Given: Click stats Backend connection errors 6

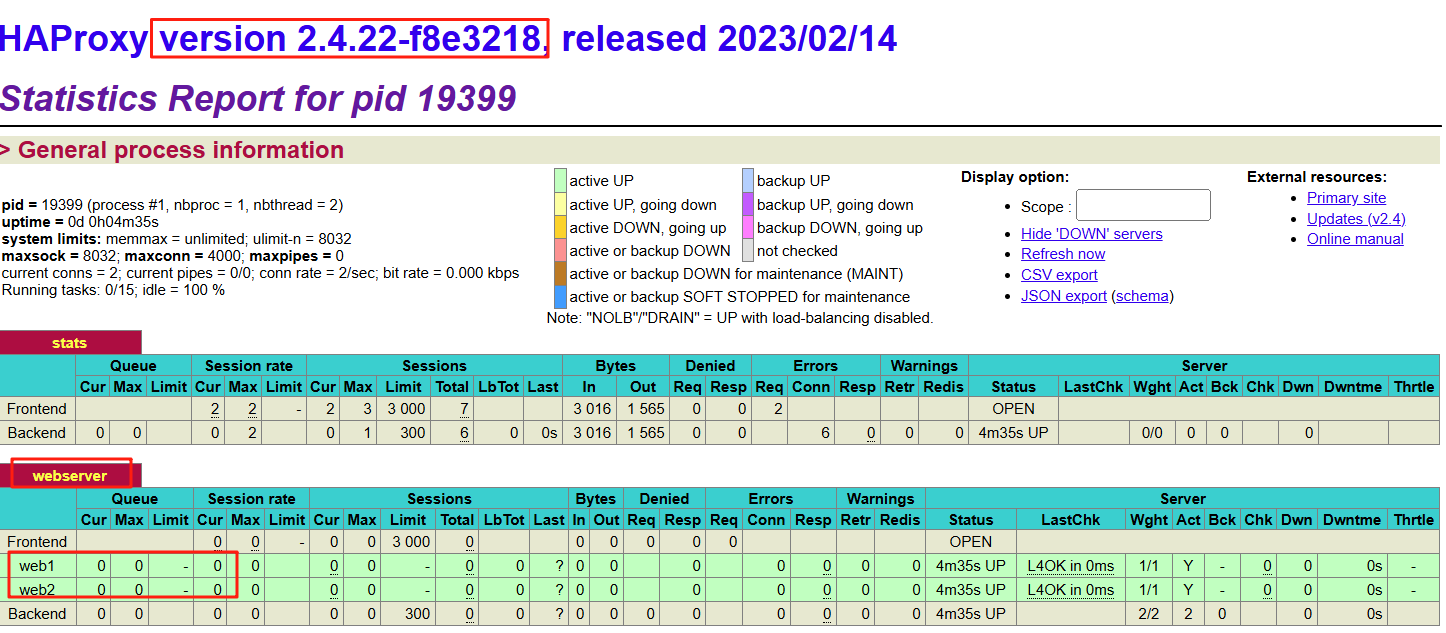Looking at the screenshot, I should coord(825,433).
